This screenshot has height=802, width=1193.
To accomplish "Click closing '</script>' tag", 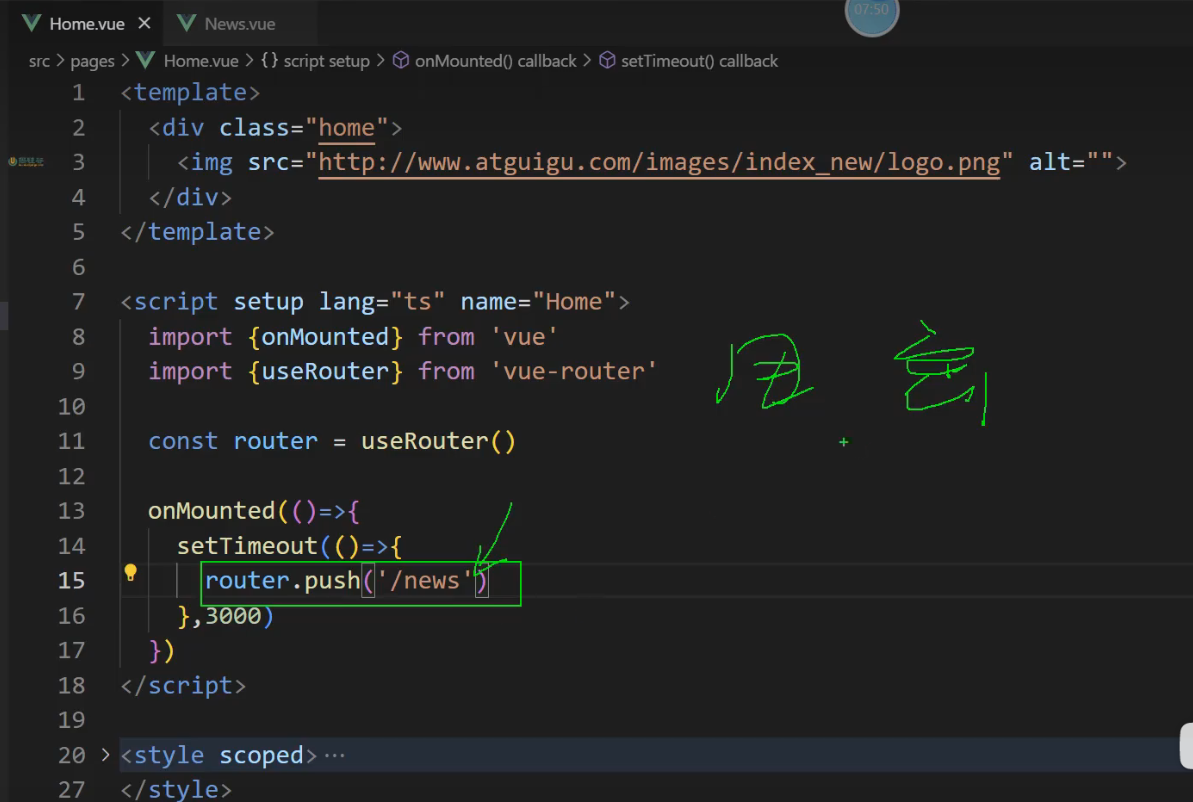I will (183, 686).
